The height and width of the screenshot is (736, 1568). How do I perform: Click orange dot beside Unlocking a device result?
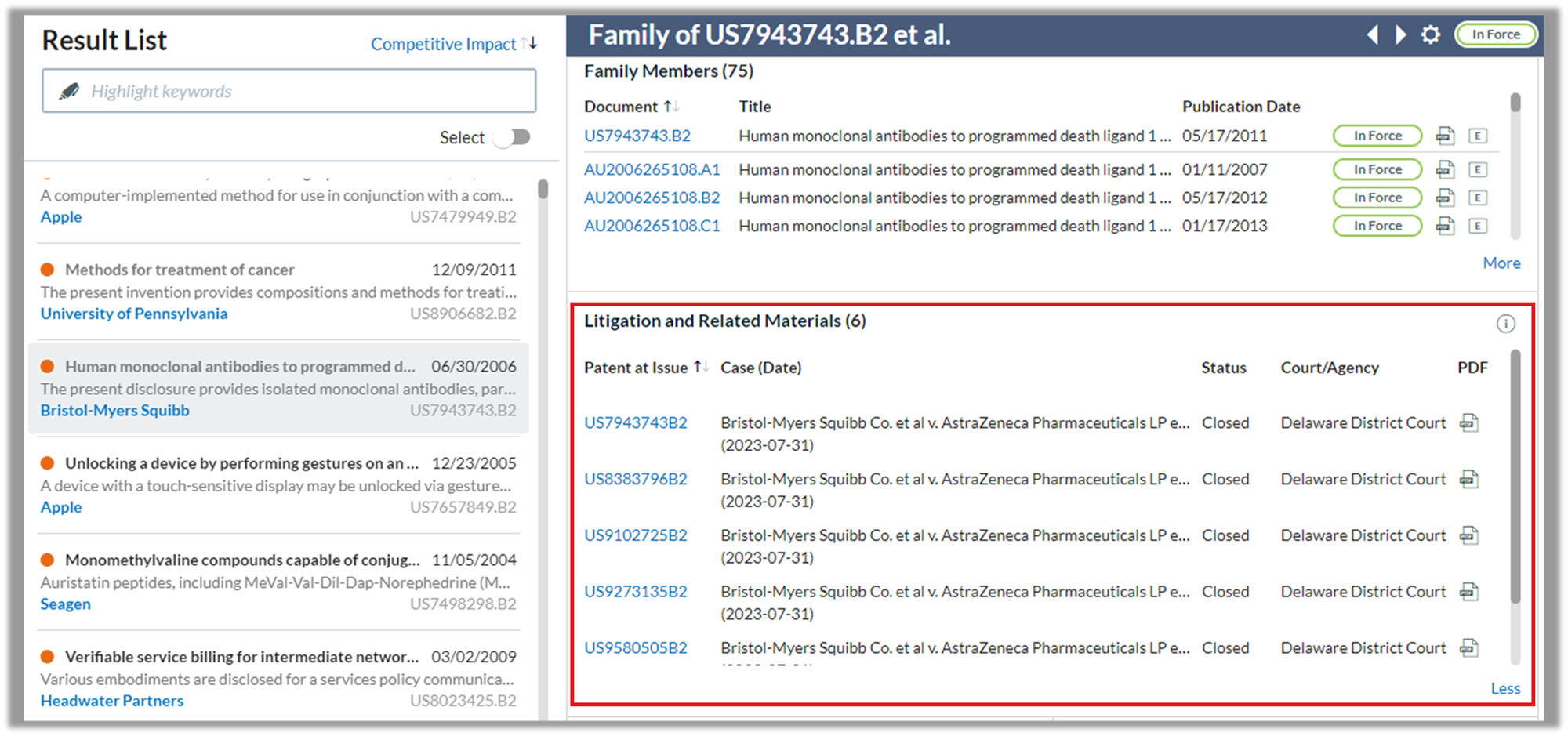click(47, 463)
